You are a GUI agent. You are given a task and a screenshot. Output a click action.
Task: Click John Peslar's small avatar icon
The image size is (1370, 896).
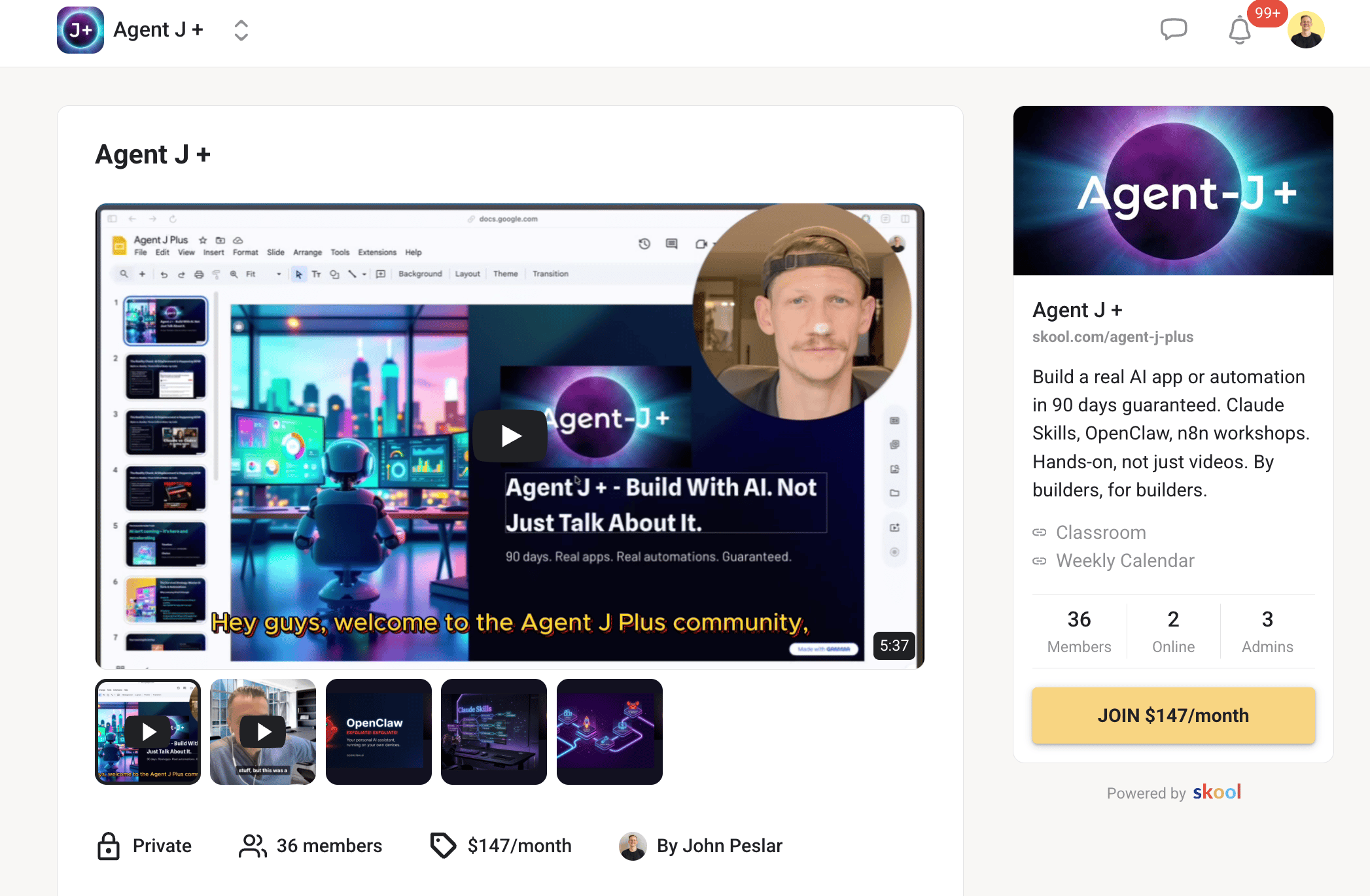point(633,846)
